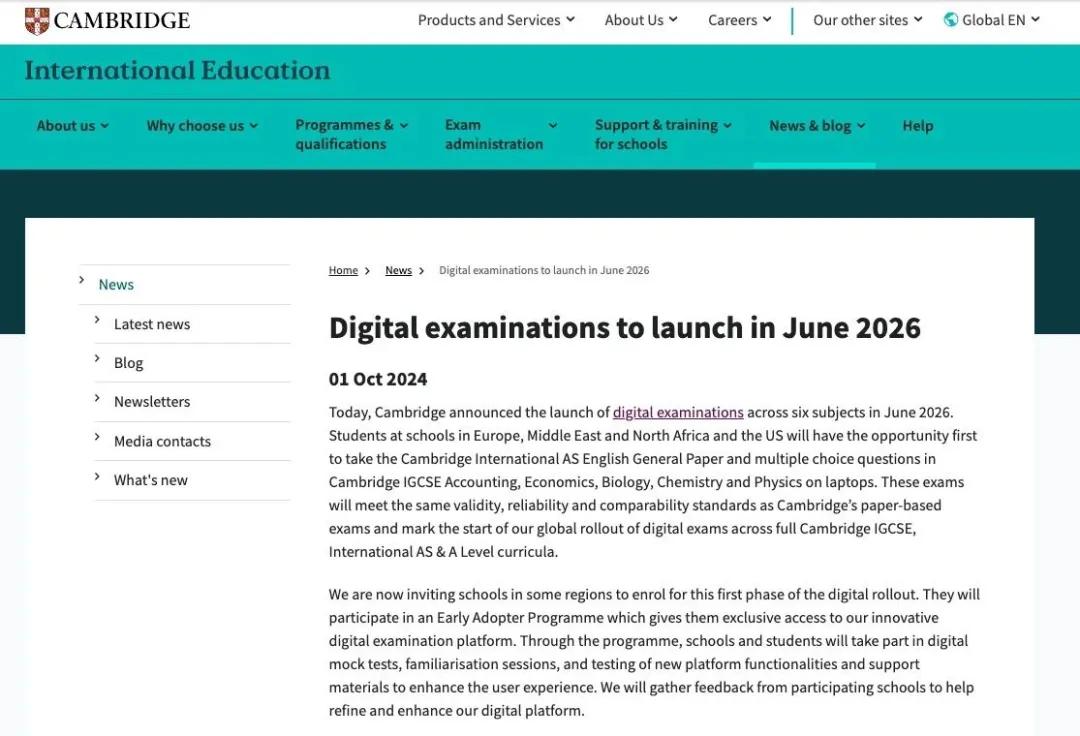Open the digital examinations hyperlink
Screen dimensions: 1080x736
coord(677,412)
